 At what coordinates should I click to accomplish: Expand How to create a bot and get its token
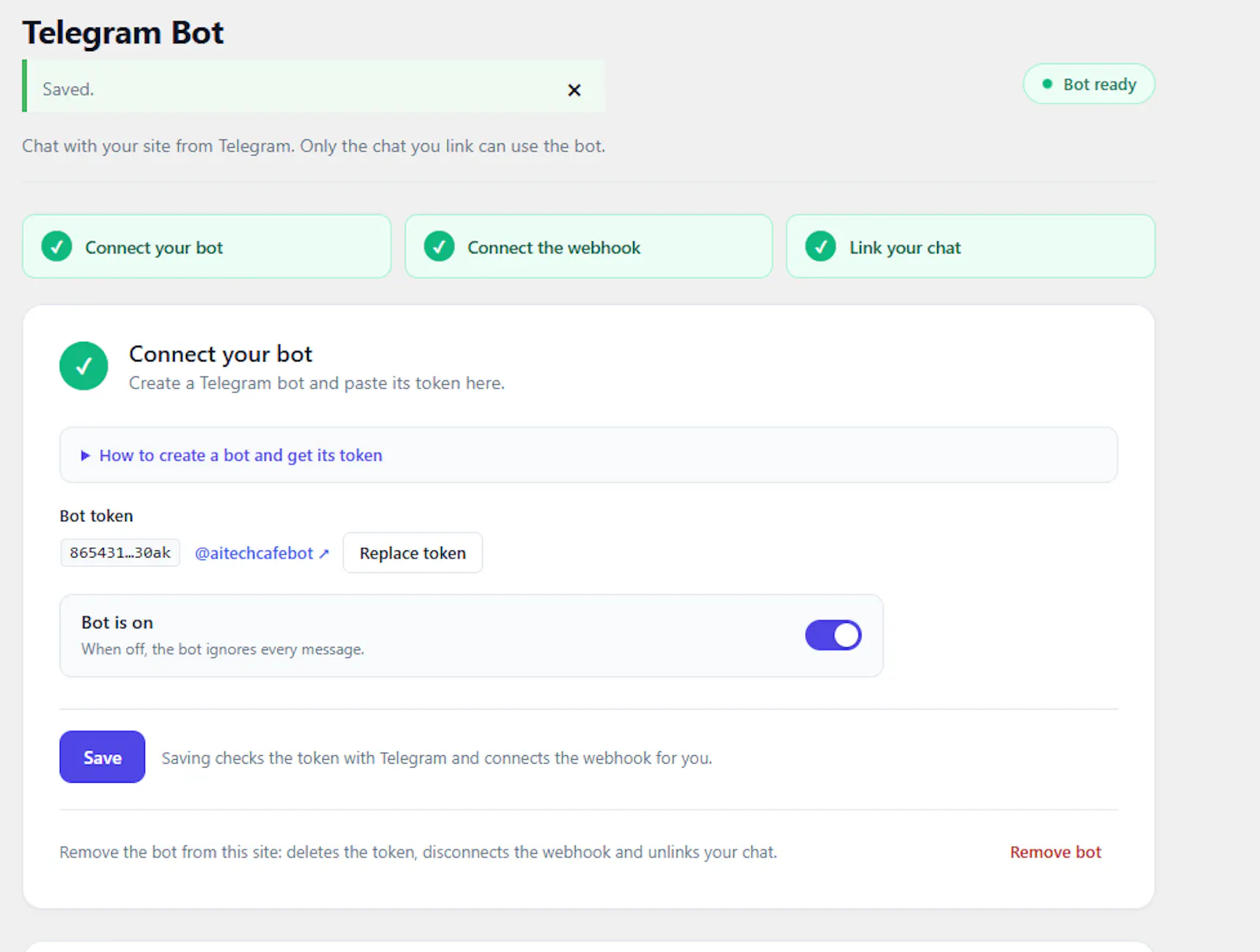(588, 455)
